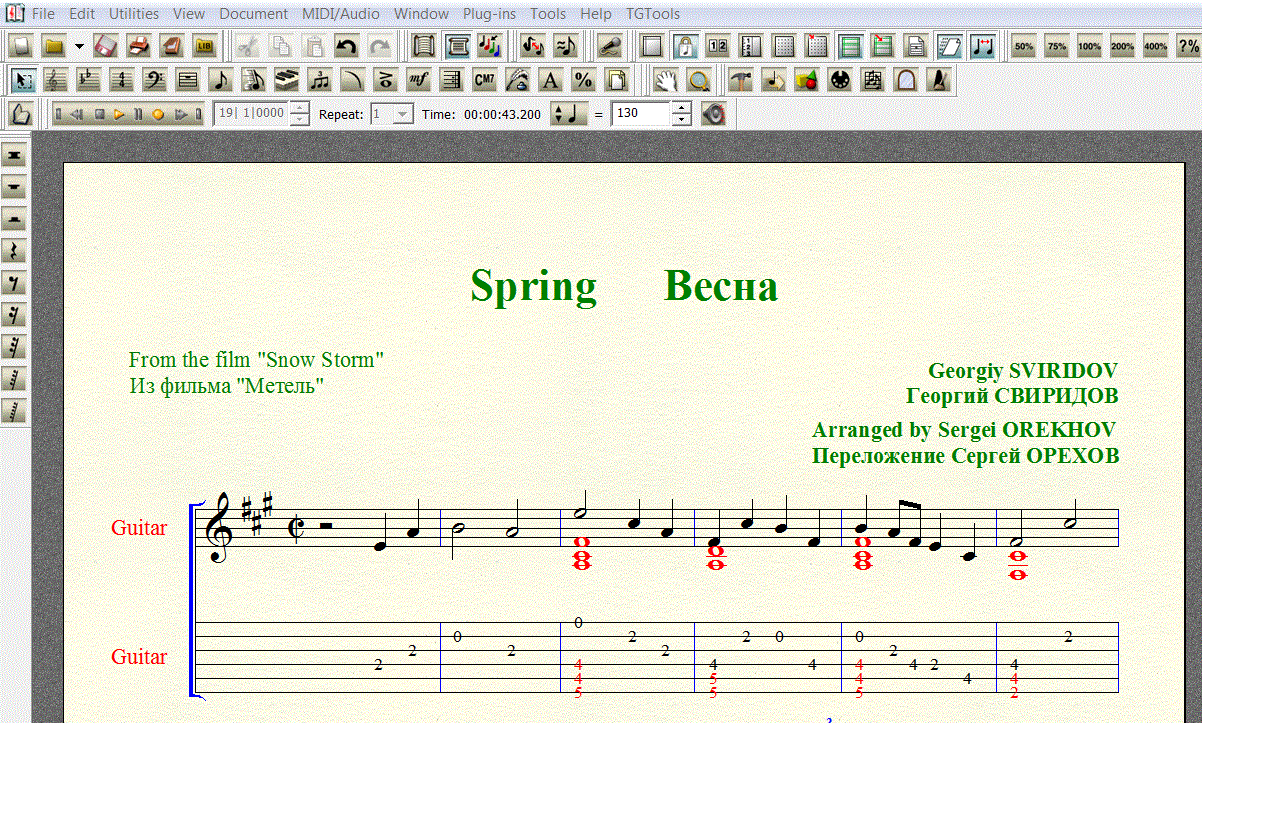Image resolution: width=1274 pixels, height=817 pixels.
Task: Select the Chord CM7 tool
Action: click(x=484, y=80)
